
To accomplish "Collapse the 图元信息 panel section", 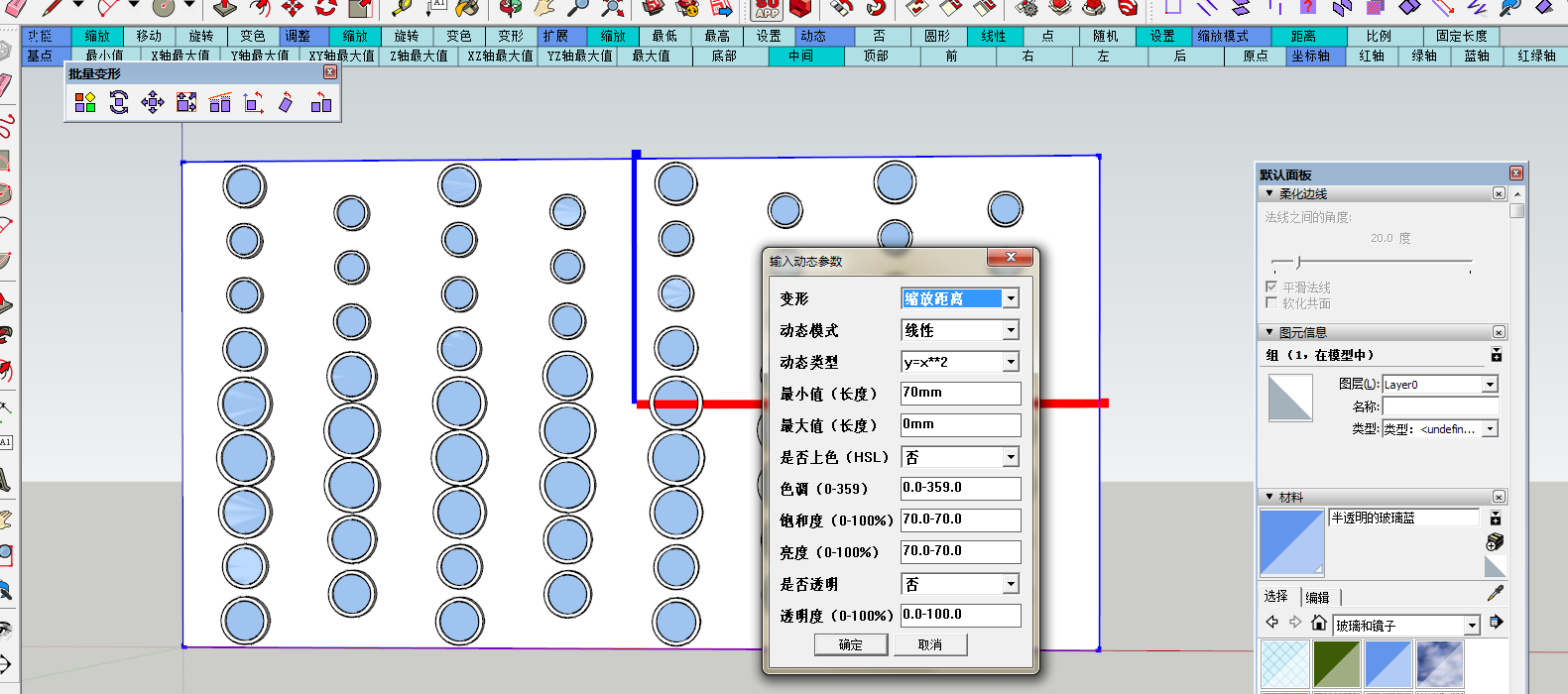I will click(x=1269, y=332).
